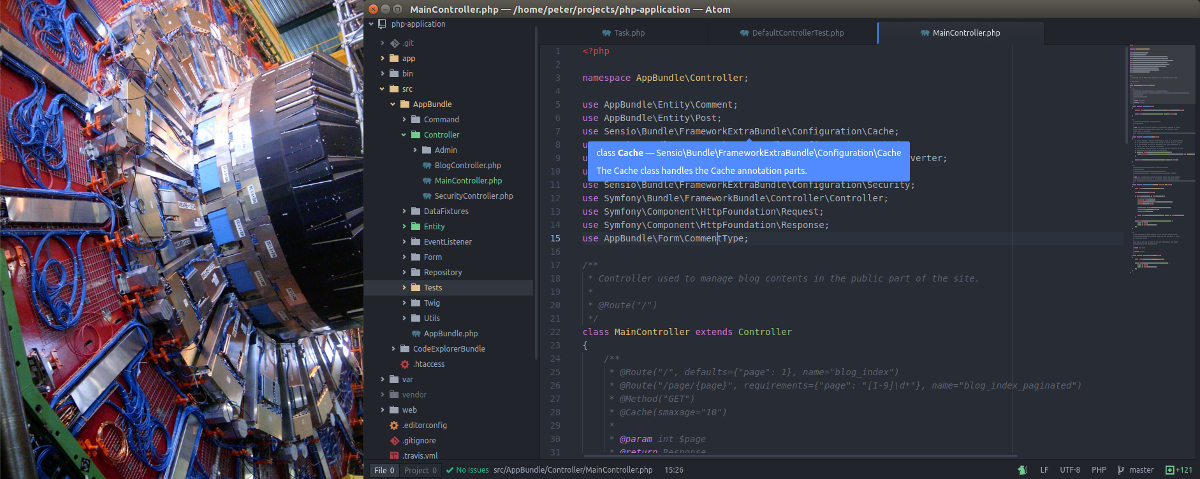Select the File issues scope in status bar
The width and height of the screenshot is (1200, 479).
385,469
